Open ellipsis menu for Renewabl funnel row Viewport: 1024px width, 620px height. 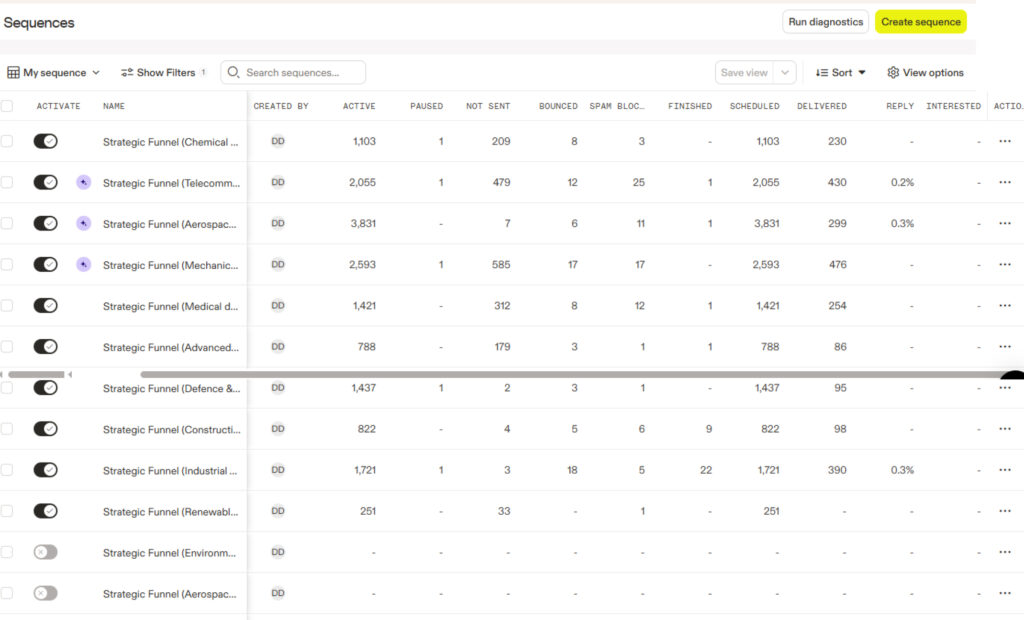click(1004, 511)
